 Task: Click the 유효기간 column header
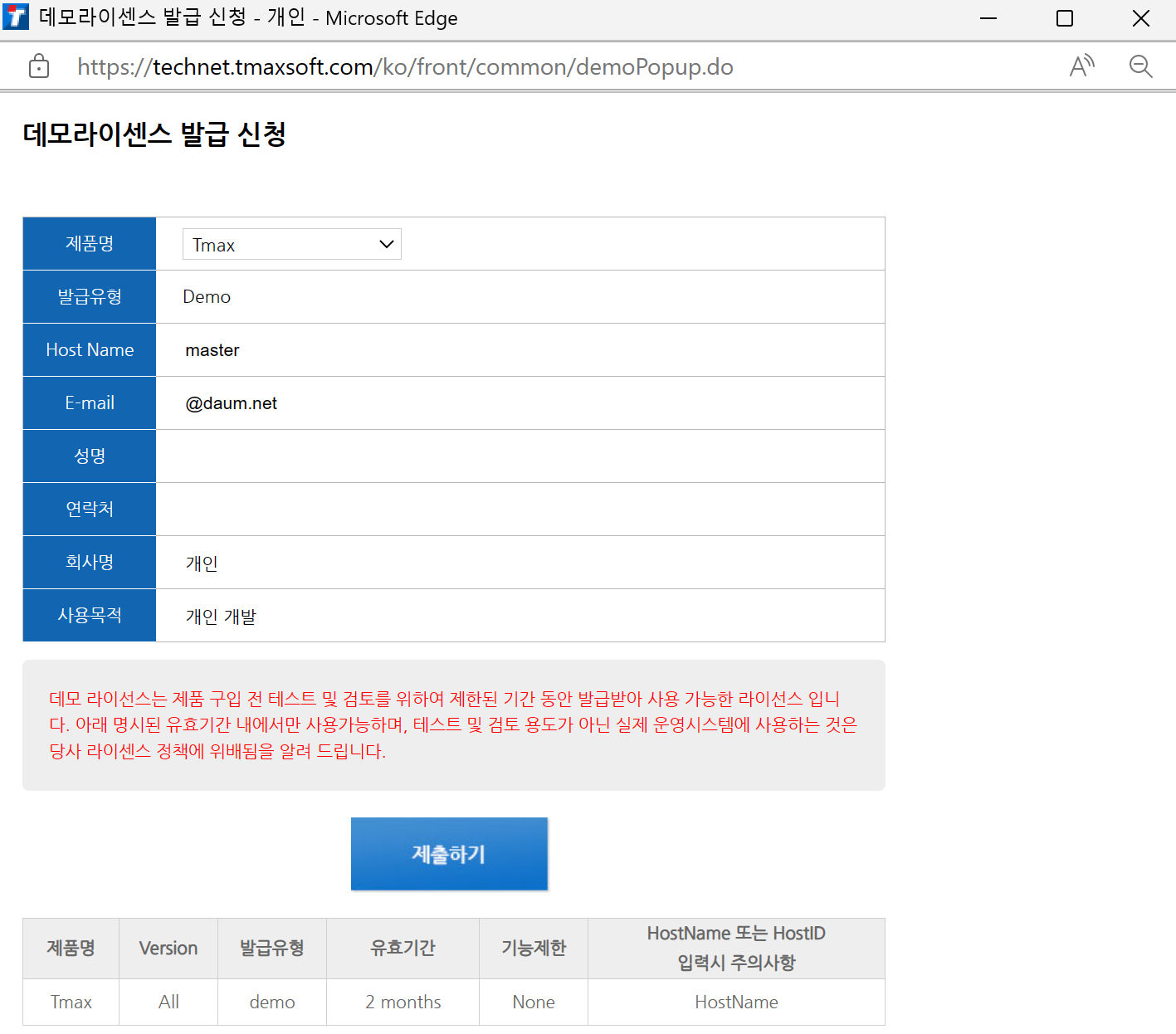[403, 949]
